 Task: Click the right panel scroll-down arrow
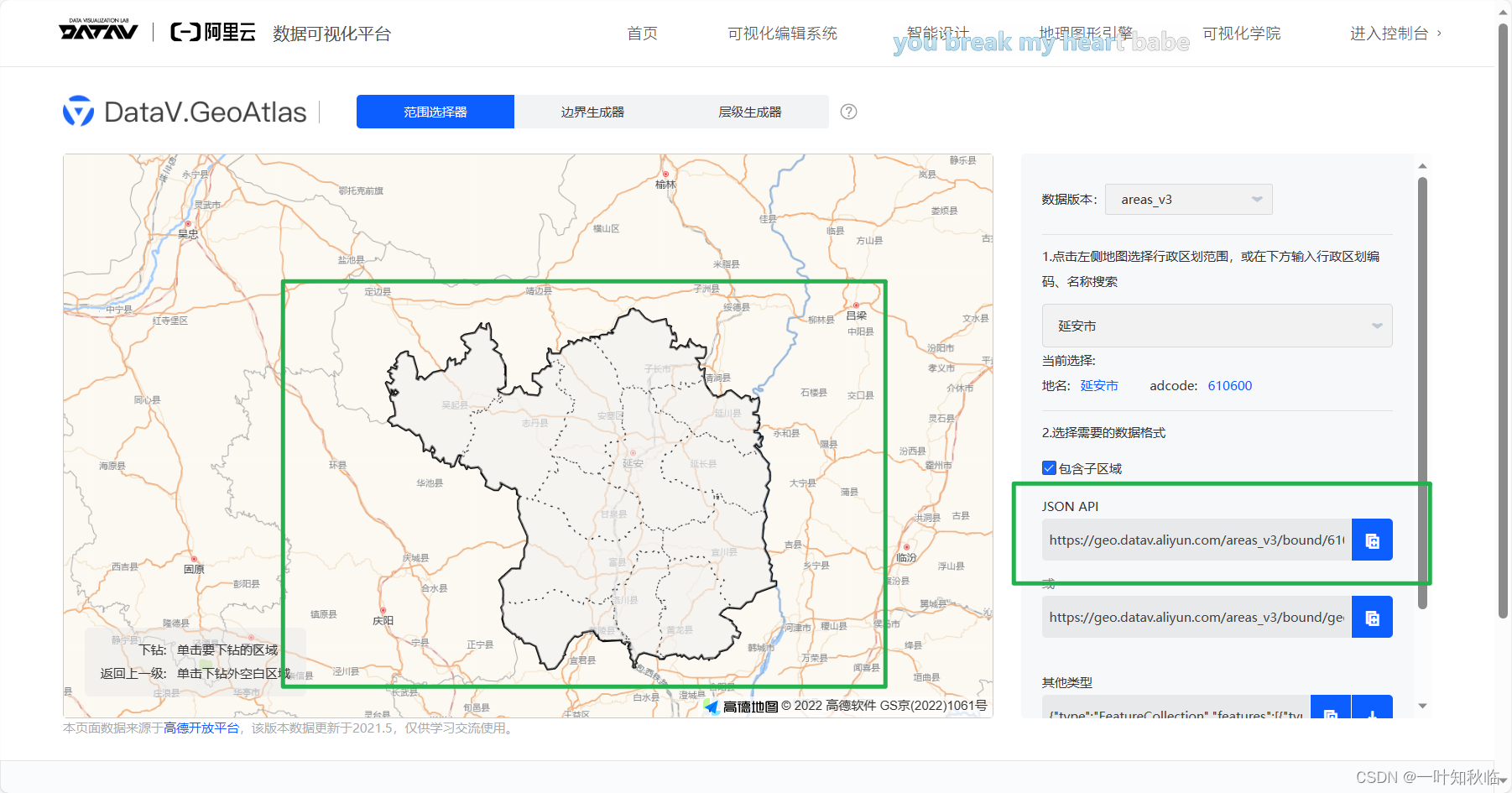1422,706
